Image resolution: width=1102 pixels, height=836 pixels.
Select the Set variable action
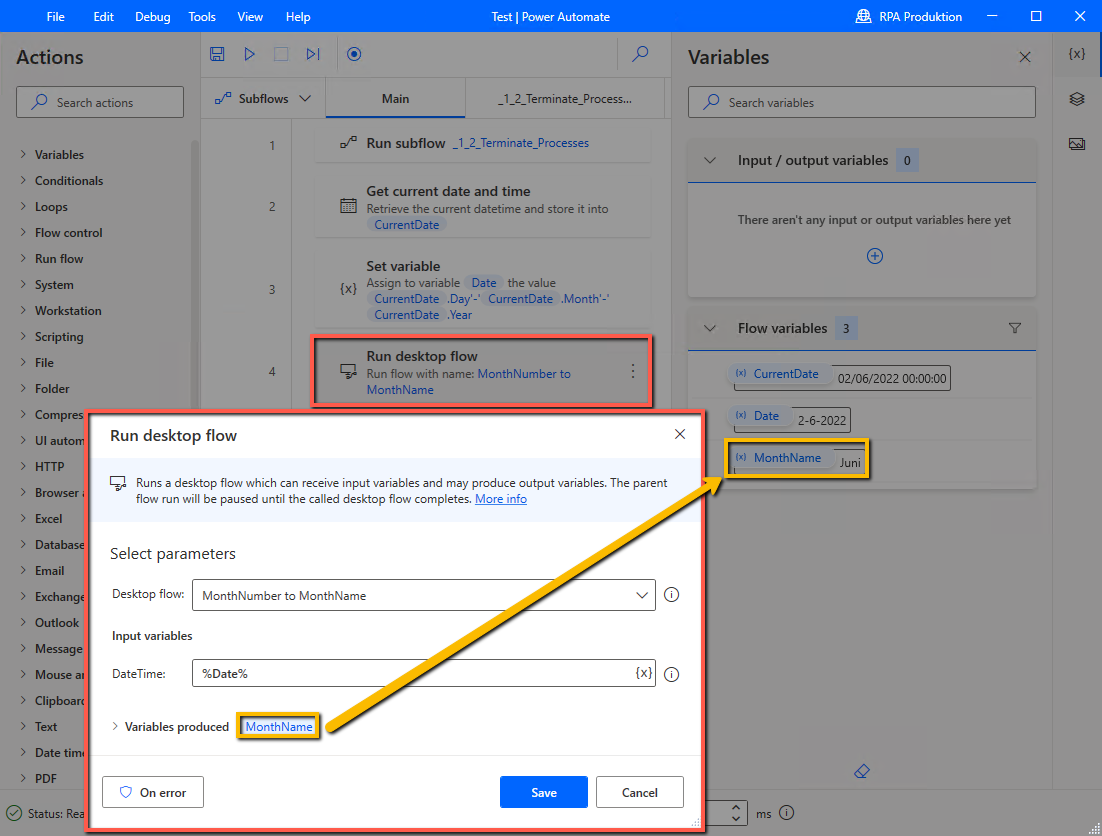pos(482,289)
